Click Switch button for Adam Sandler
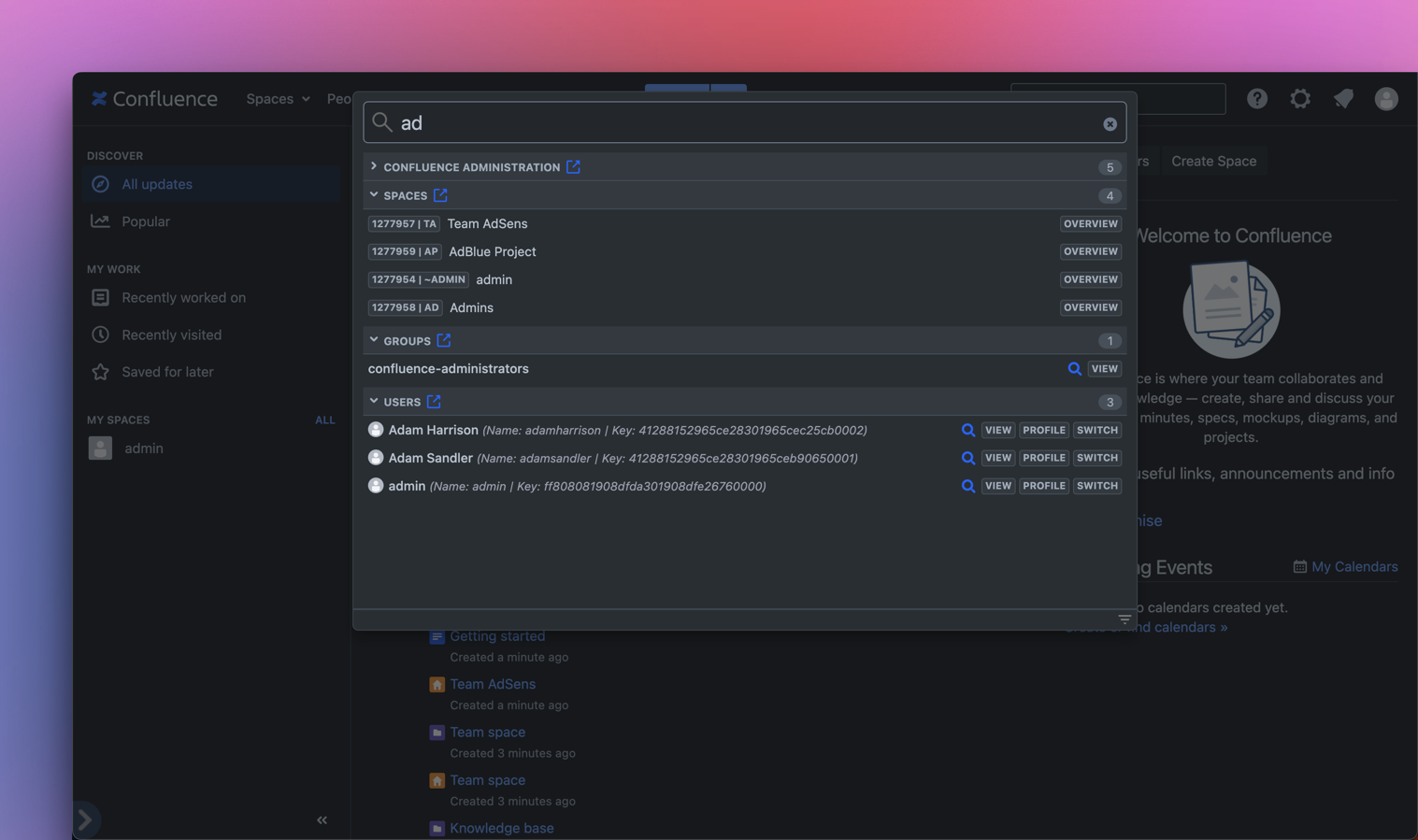This screenshot has width=1418, height=840. tap(1096, 458)
